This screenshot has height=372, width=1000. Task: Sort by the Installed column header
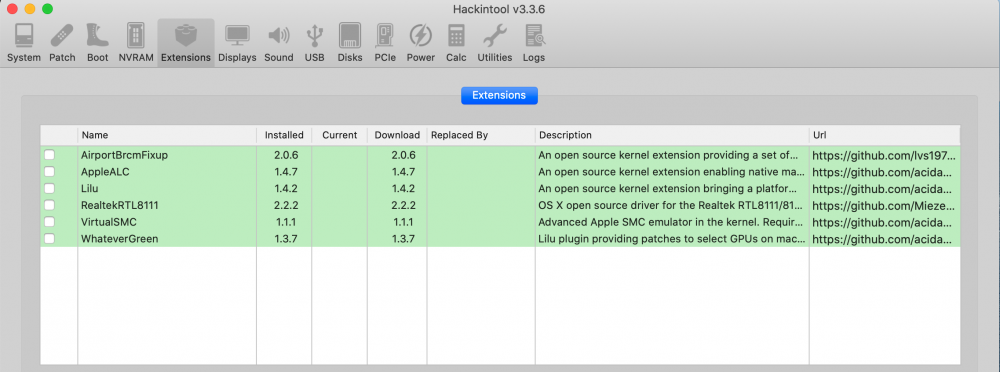[x=284, y=135]
